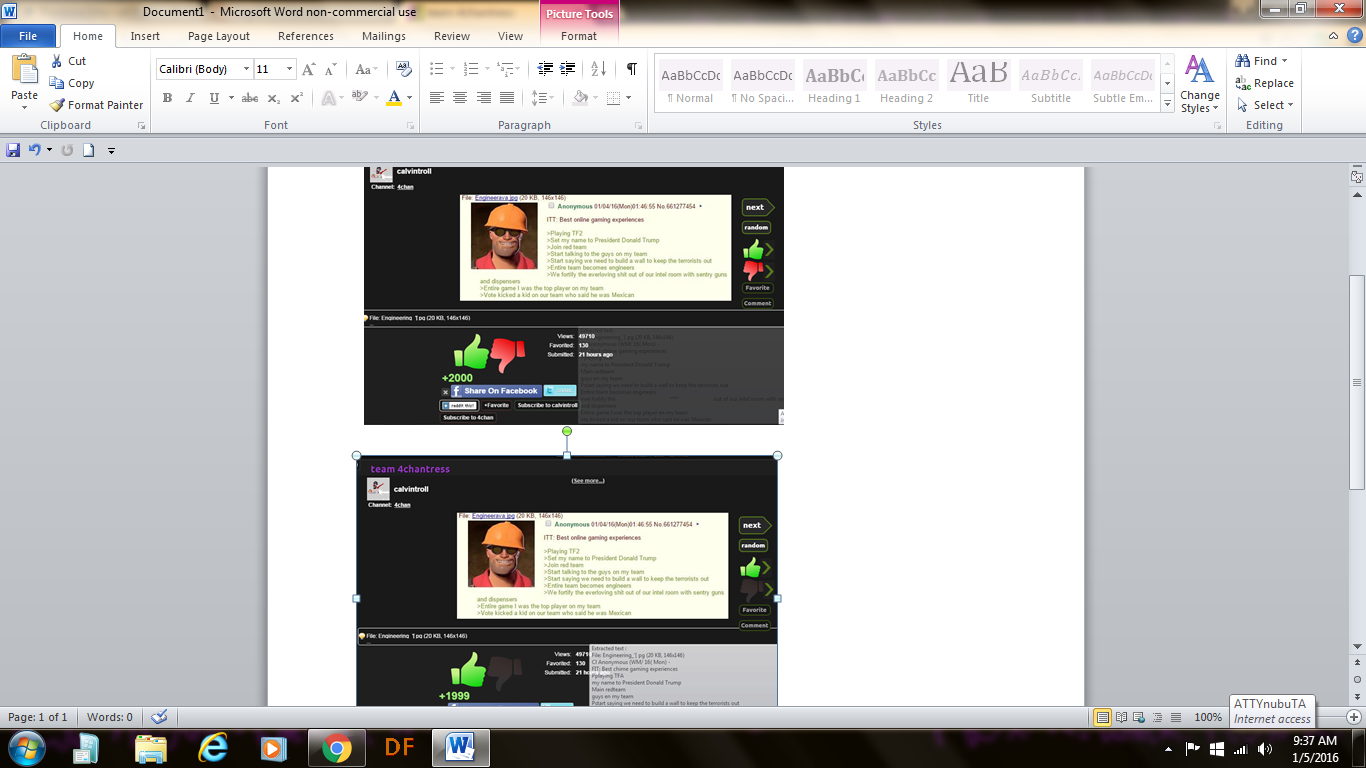Toggle Italic formatting

(191, 98)
